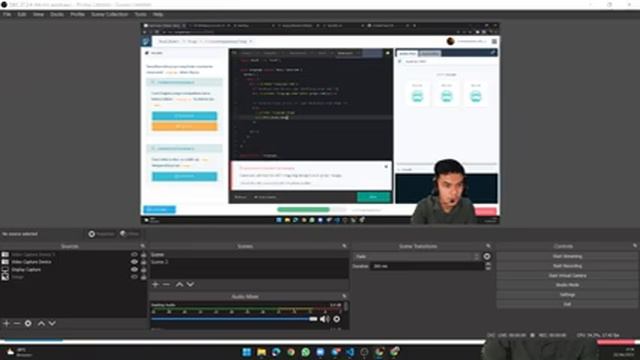Open Microsoft Edge from taskbar
Image resolution: width=640 pixels, height=360 pixels.
coord(276,352)
